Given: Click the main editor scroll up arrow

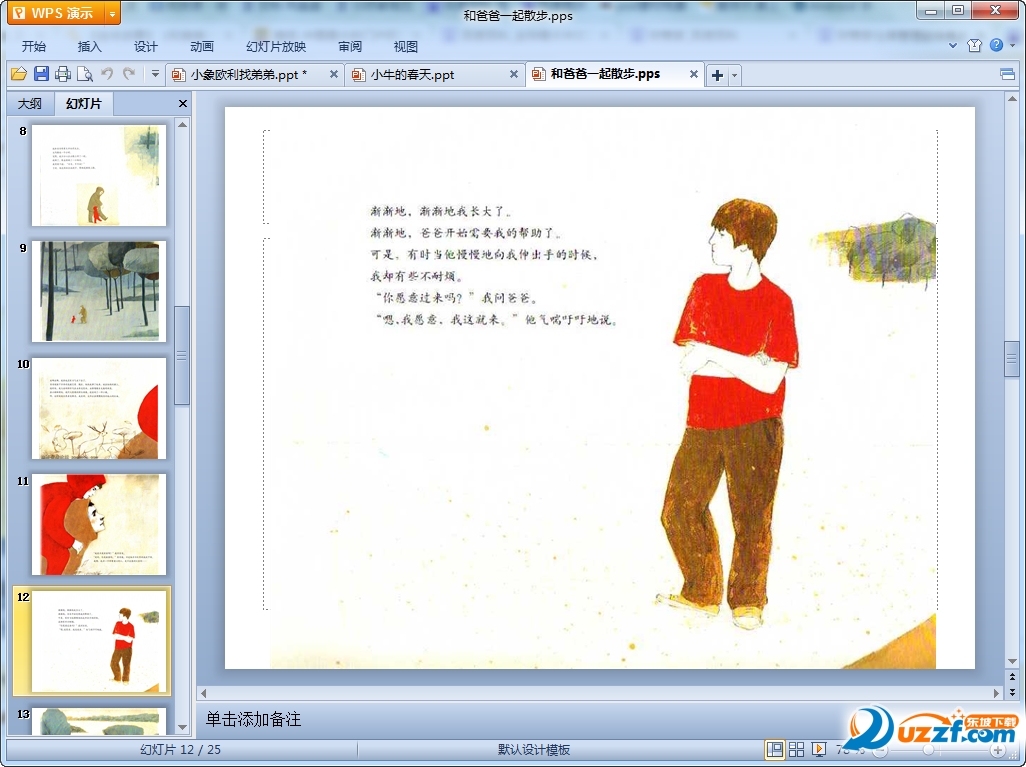Looking at the screenshot, I should click(1012, 99).
